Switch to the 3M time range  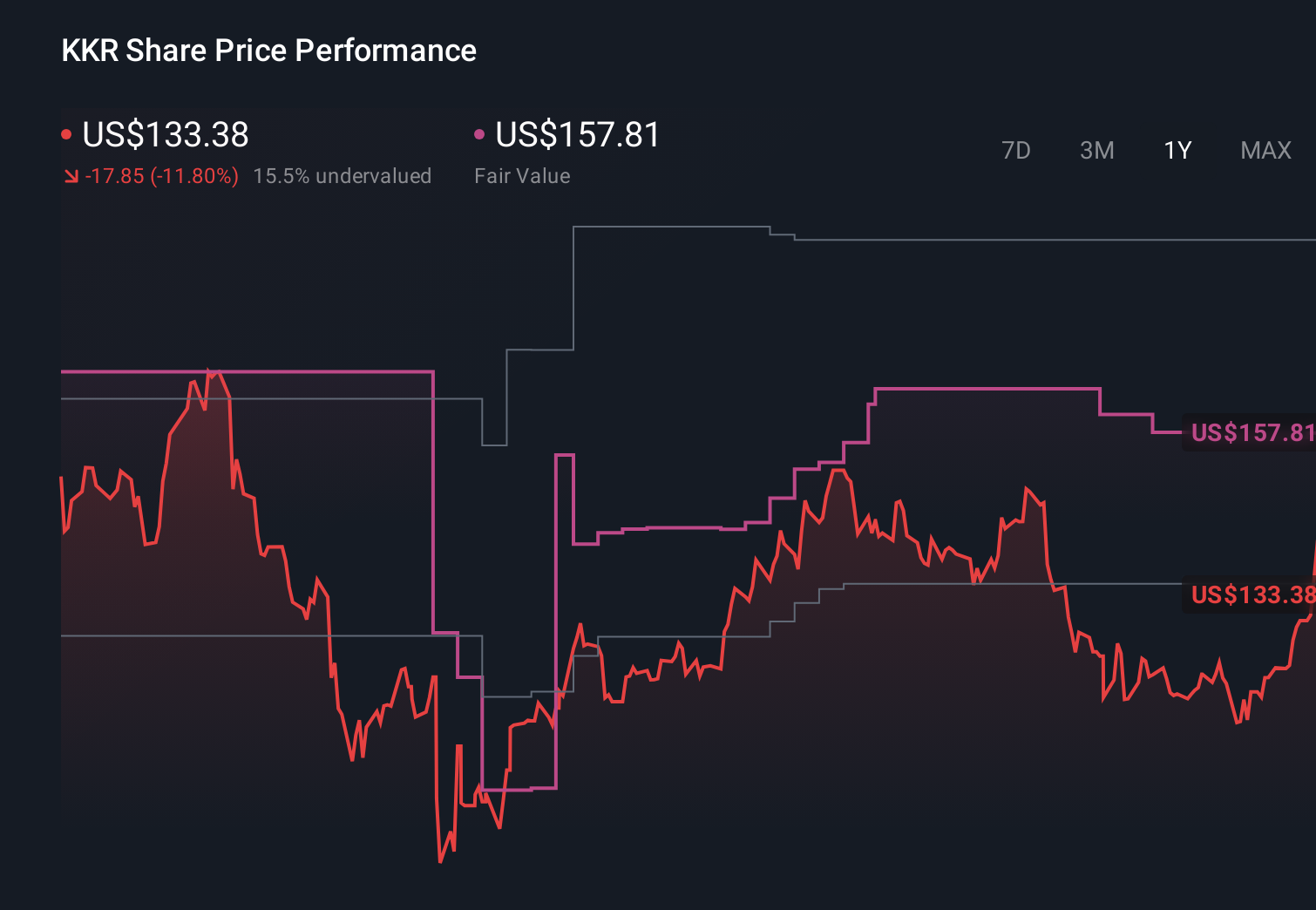pyautogui.click(x=1097, y=150)
